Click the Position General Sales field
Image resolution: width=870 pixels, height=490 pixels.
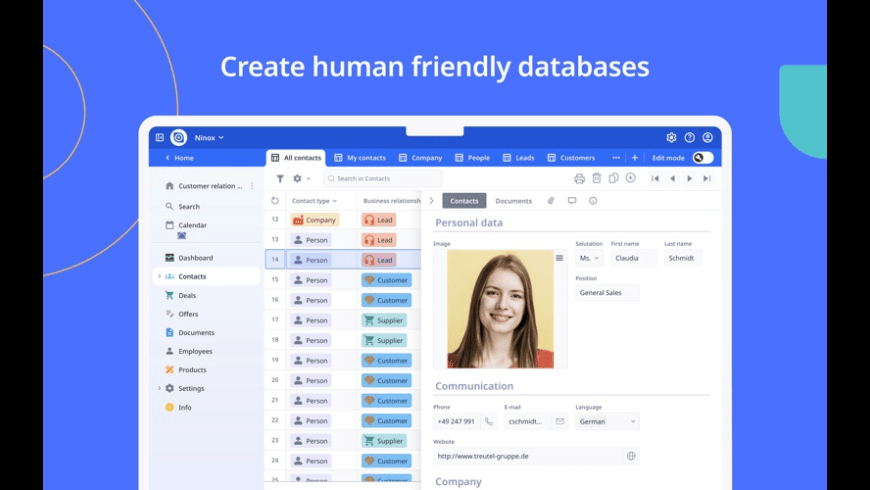click(x=607, y=293)
